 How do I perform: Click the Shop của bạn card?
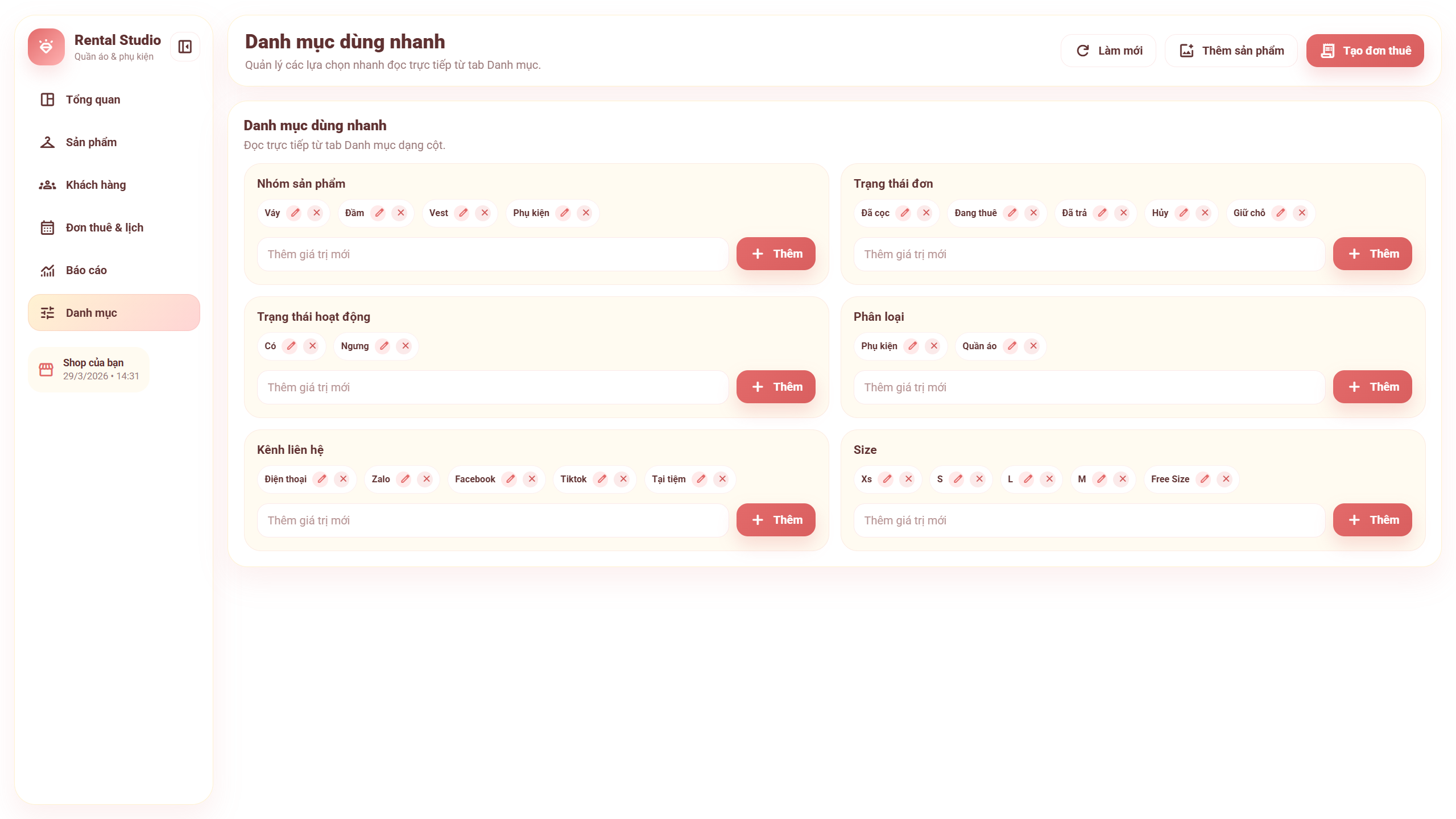[89, 370]
